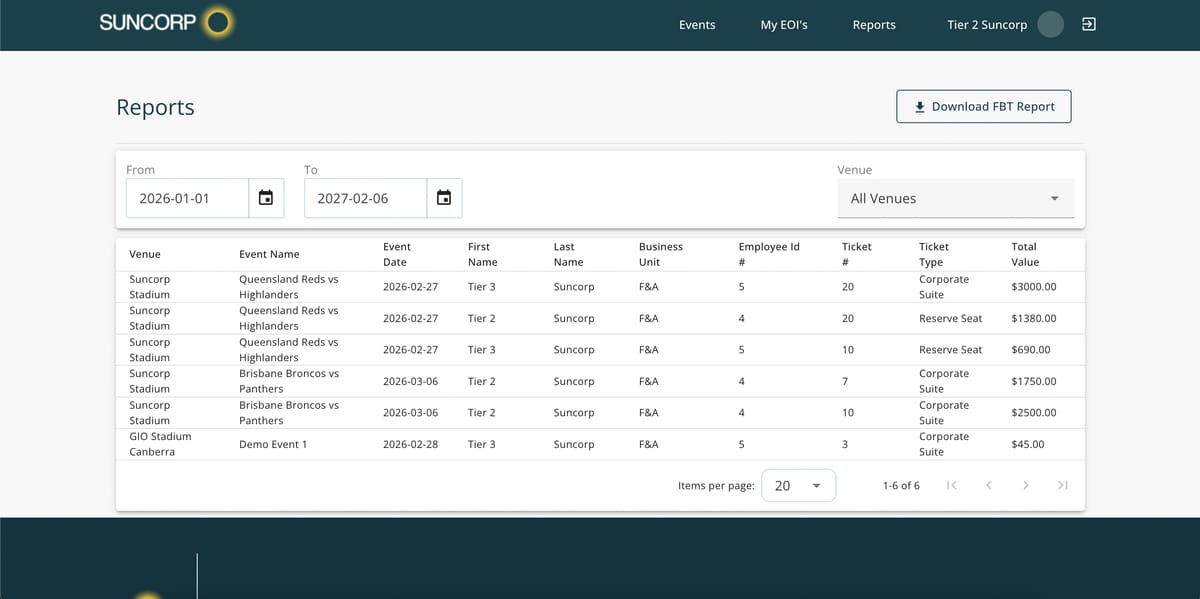
Task: Open the items per page selector
Action: (x=799, y=485)
